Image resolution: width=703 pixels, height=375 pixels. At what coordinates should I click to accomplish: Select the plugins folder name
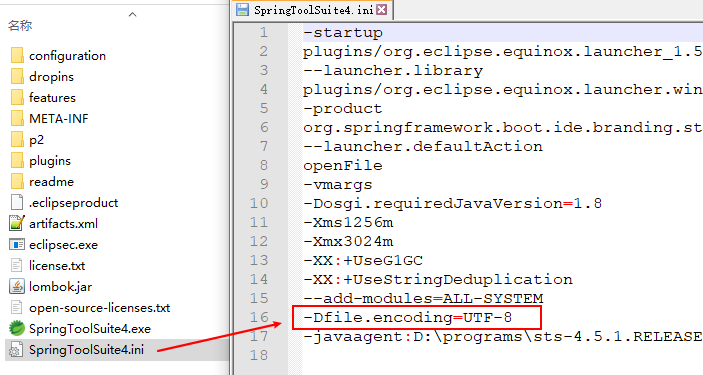50,161
